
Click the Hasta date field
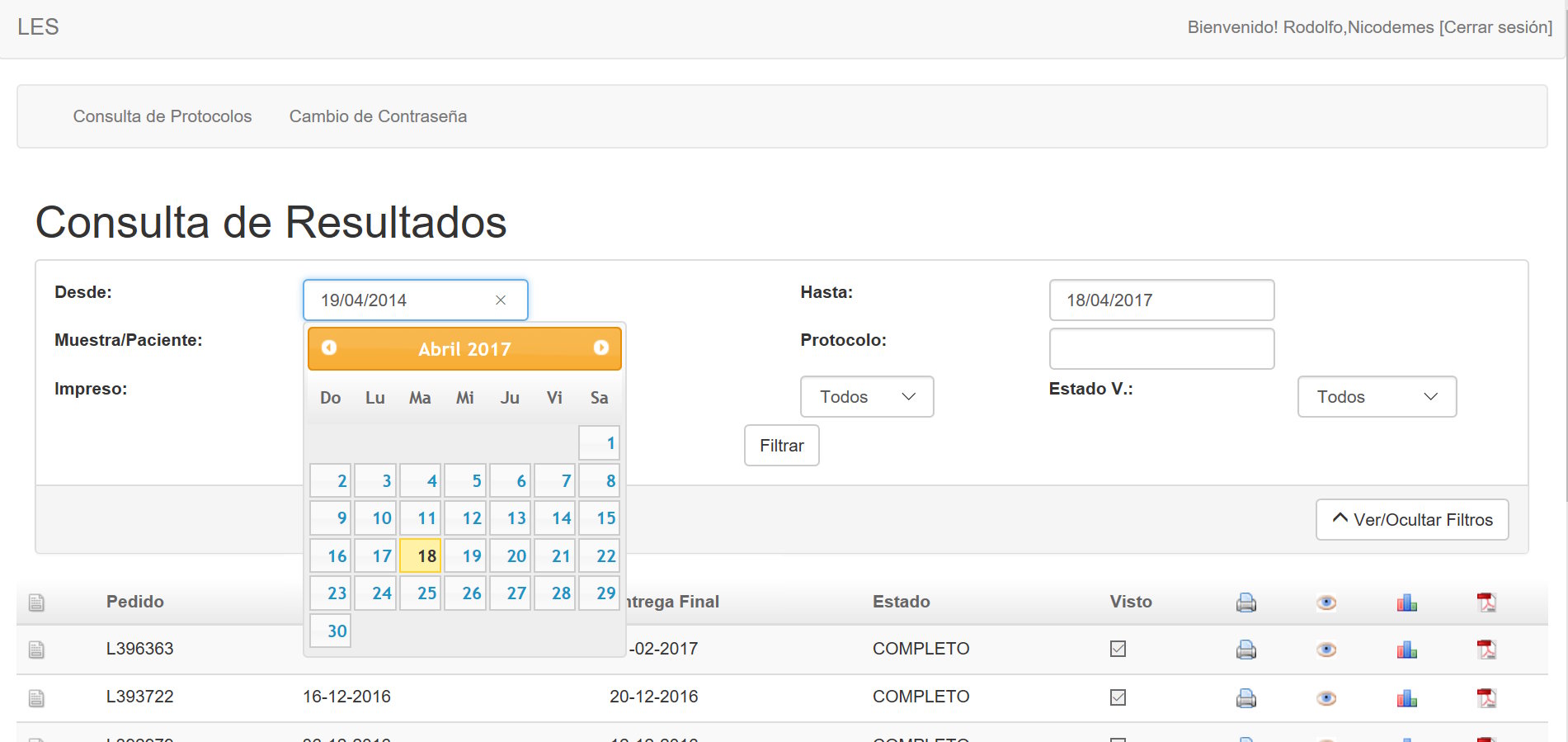(x=1161, y=300)
